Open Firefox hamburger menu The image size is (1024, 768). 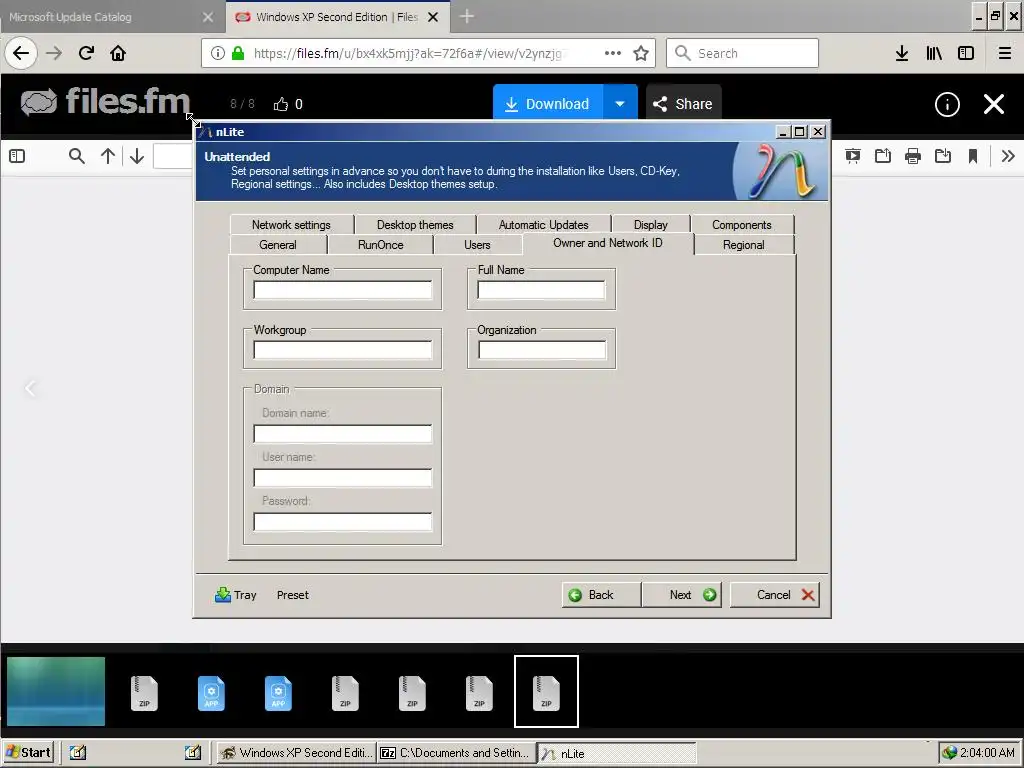pyautogui.click(x=1005, y=53)
